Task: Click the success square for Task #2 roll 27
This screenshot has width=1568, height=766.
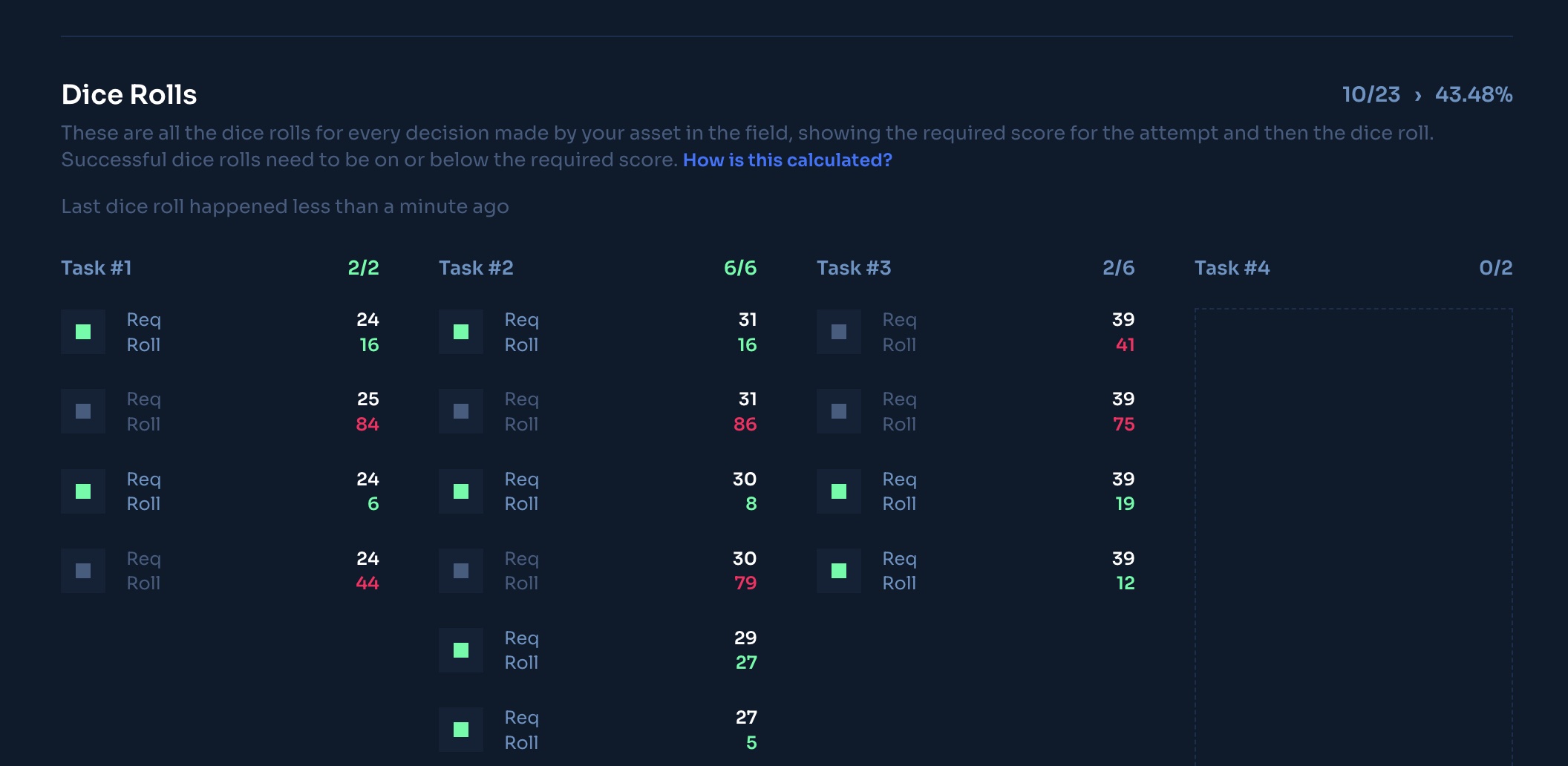Action: coord(461,650)
